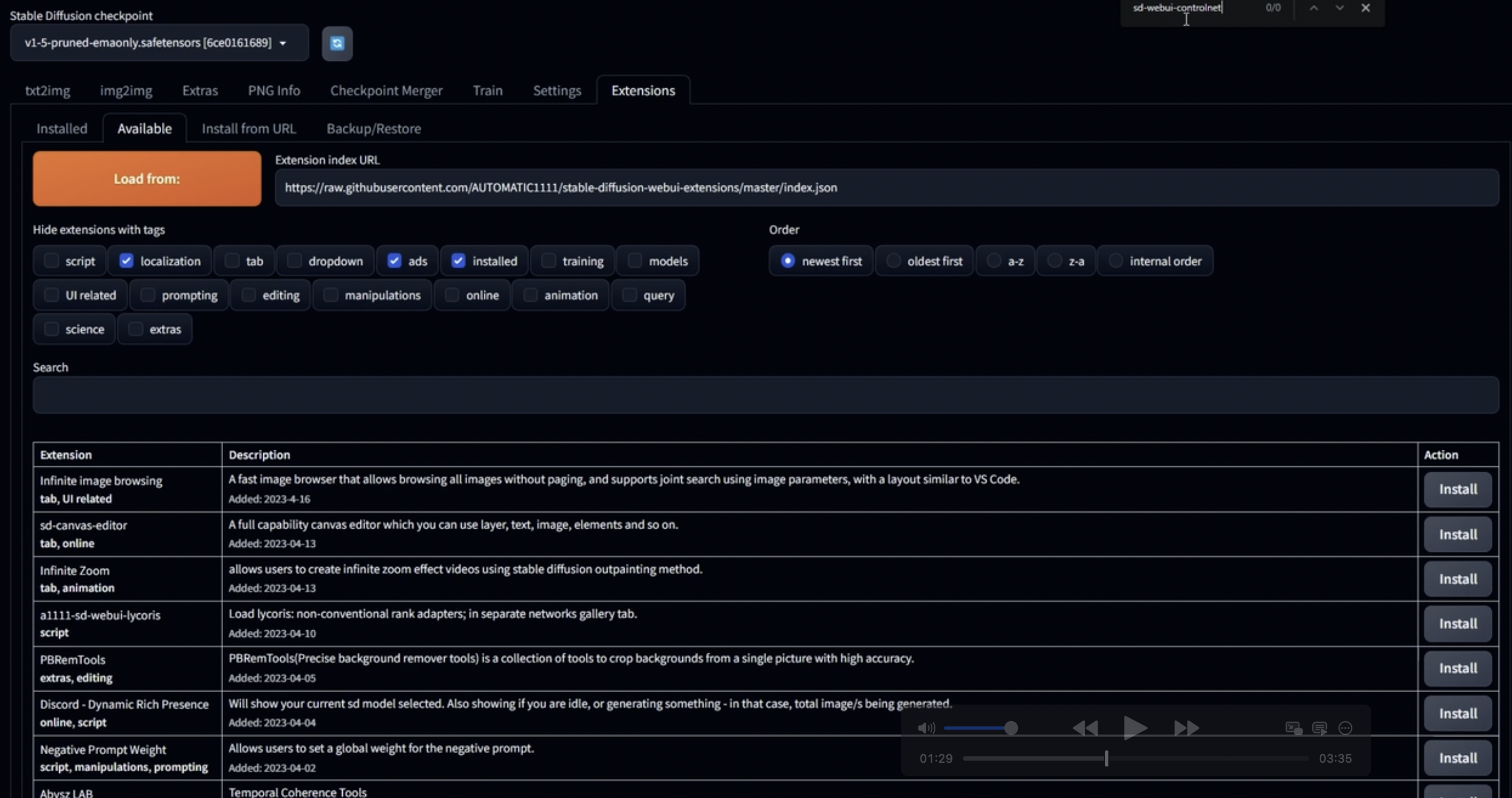Uncheck the installed tag checkbox
1512x798 pixels.
pyautogui.click(x=459, y=261)
